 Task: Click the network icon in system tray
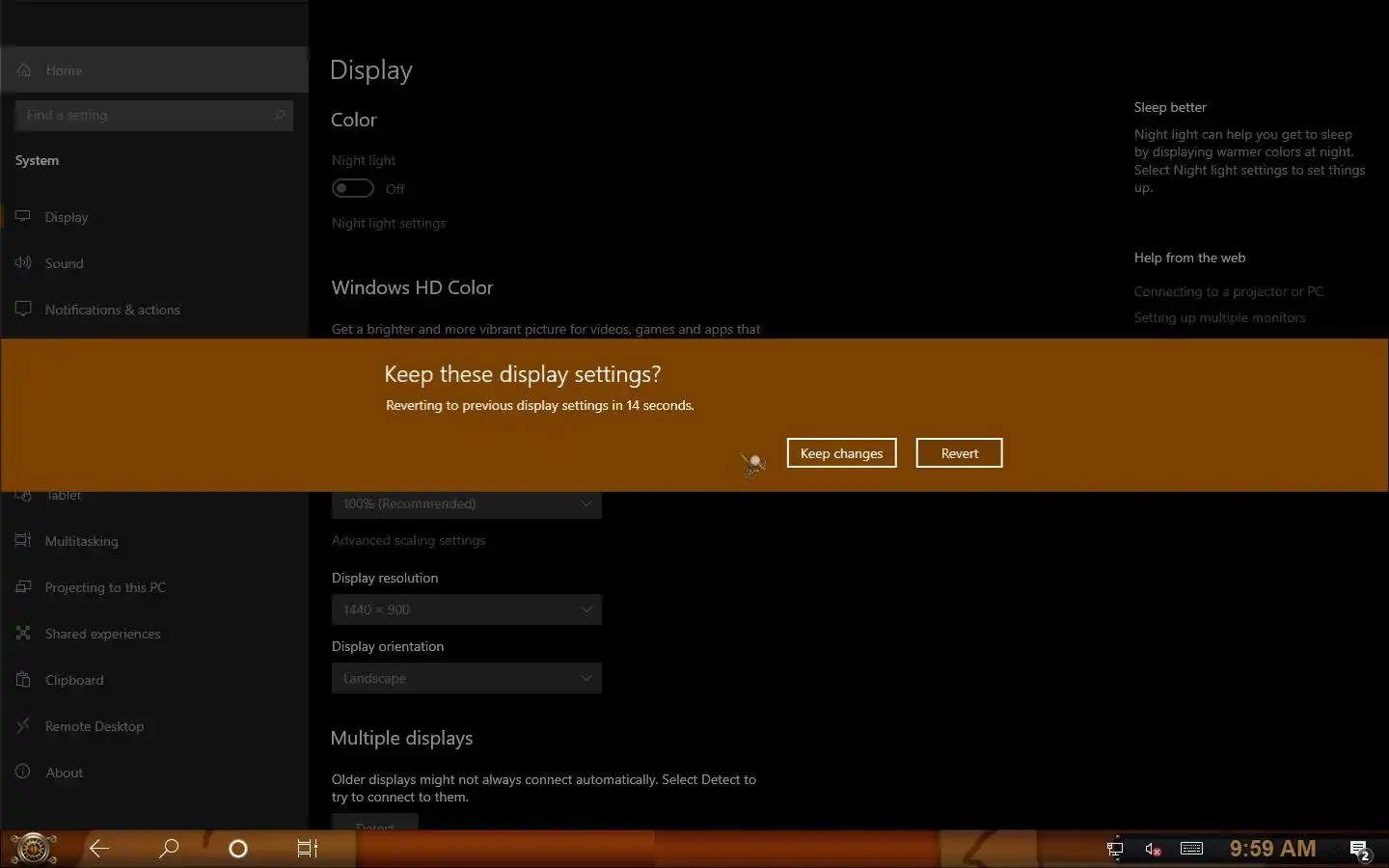coord(1115,850)
